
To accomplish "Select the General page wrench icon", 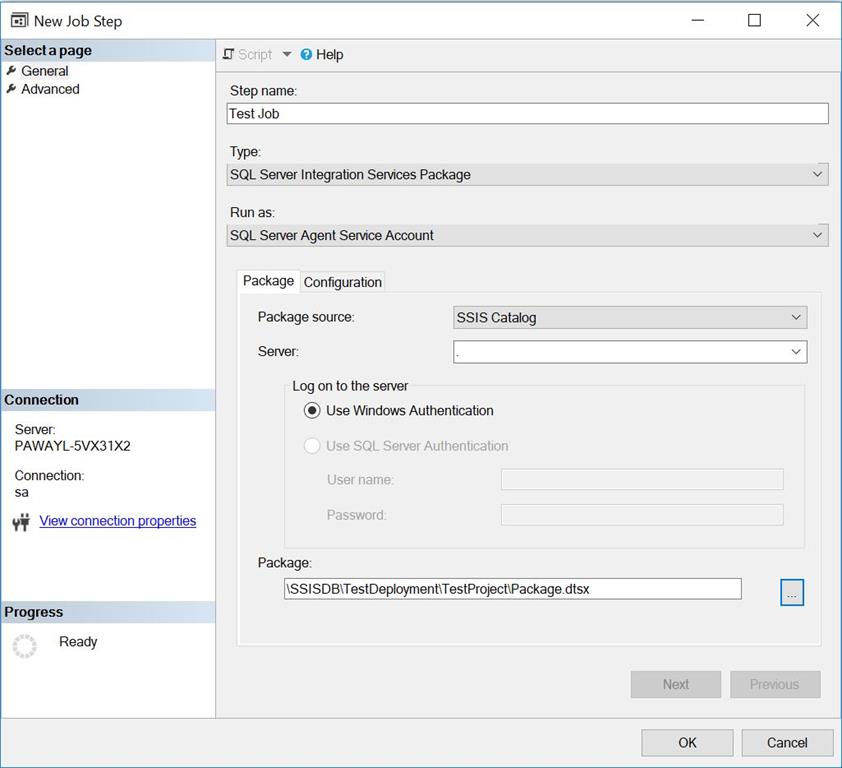I will coord(11,70).
